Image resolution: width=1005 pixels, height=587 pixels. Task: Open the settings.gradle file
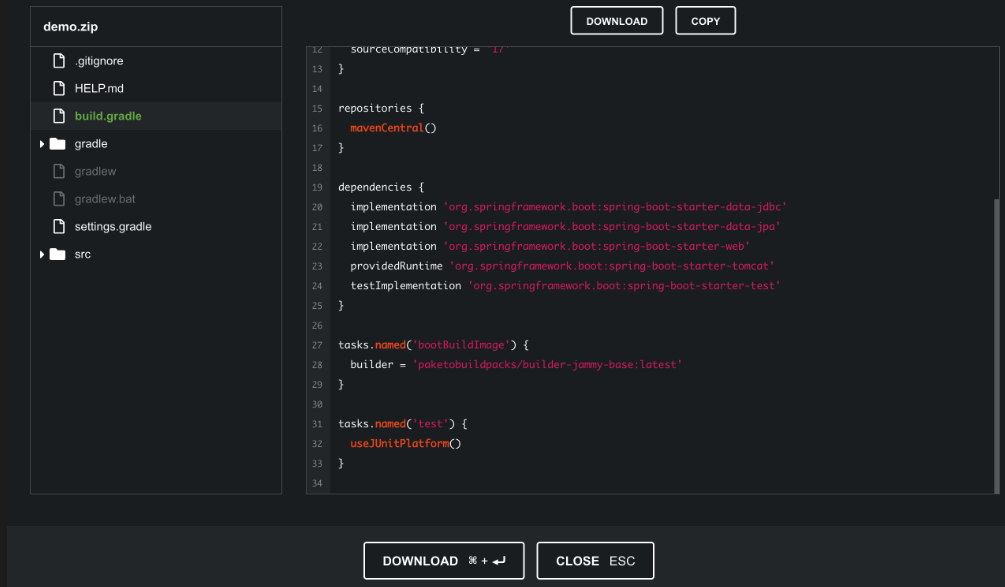point(113,226)
